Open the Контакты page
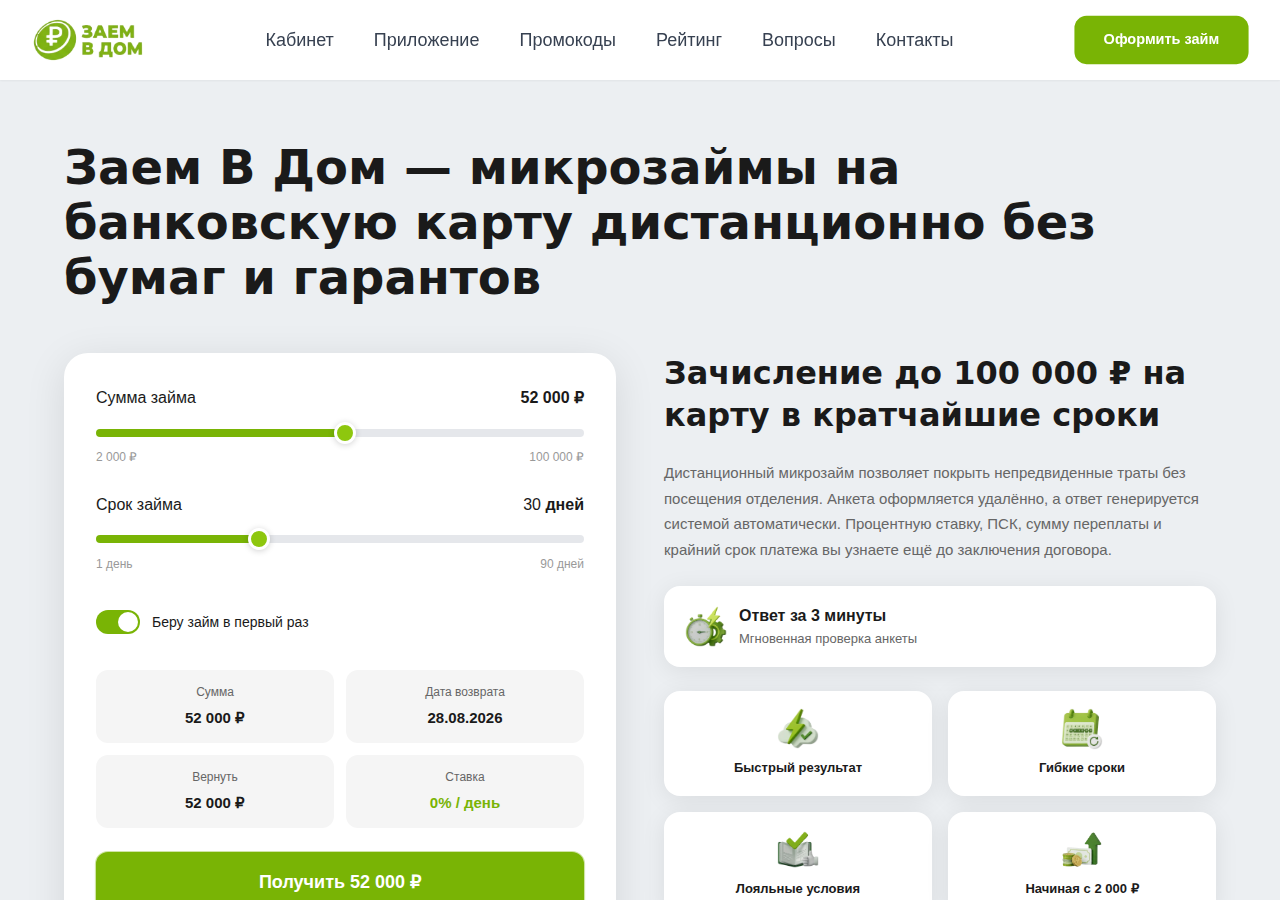This screenshot has height=900, width=1280. (x=915, y=40)
